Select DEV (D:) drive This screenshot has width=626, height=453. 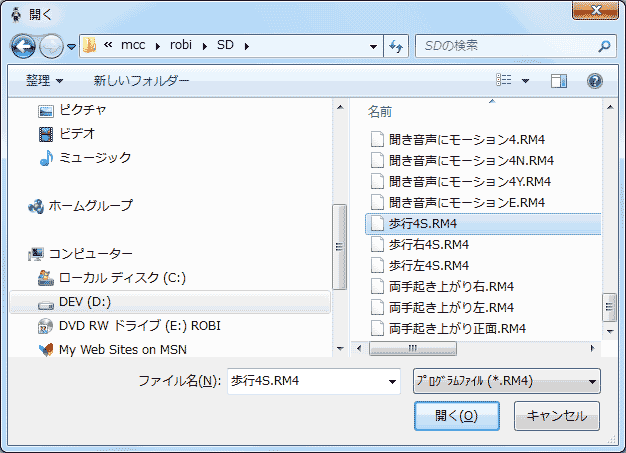coord(85,302)
